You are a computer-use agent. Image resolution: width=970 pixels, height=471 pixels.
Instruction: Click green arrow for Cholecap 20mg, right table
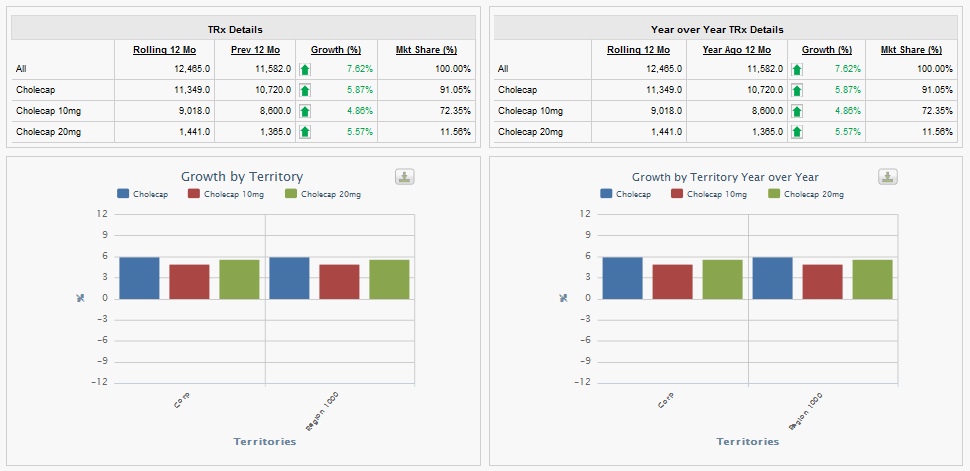click(797, 132)
